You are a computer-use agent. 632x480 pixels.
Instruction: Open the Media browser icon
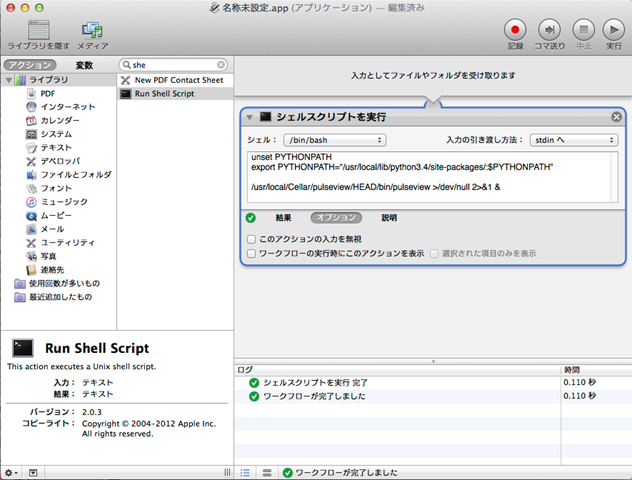pos(93,30)
